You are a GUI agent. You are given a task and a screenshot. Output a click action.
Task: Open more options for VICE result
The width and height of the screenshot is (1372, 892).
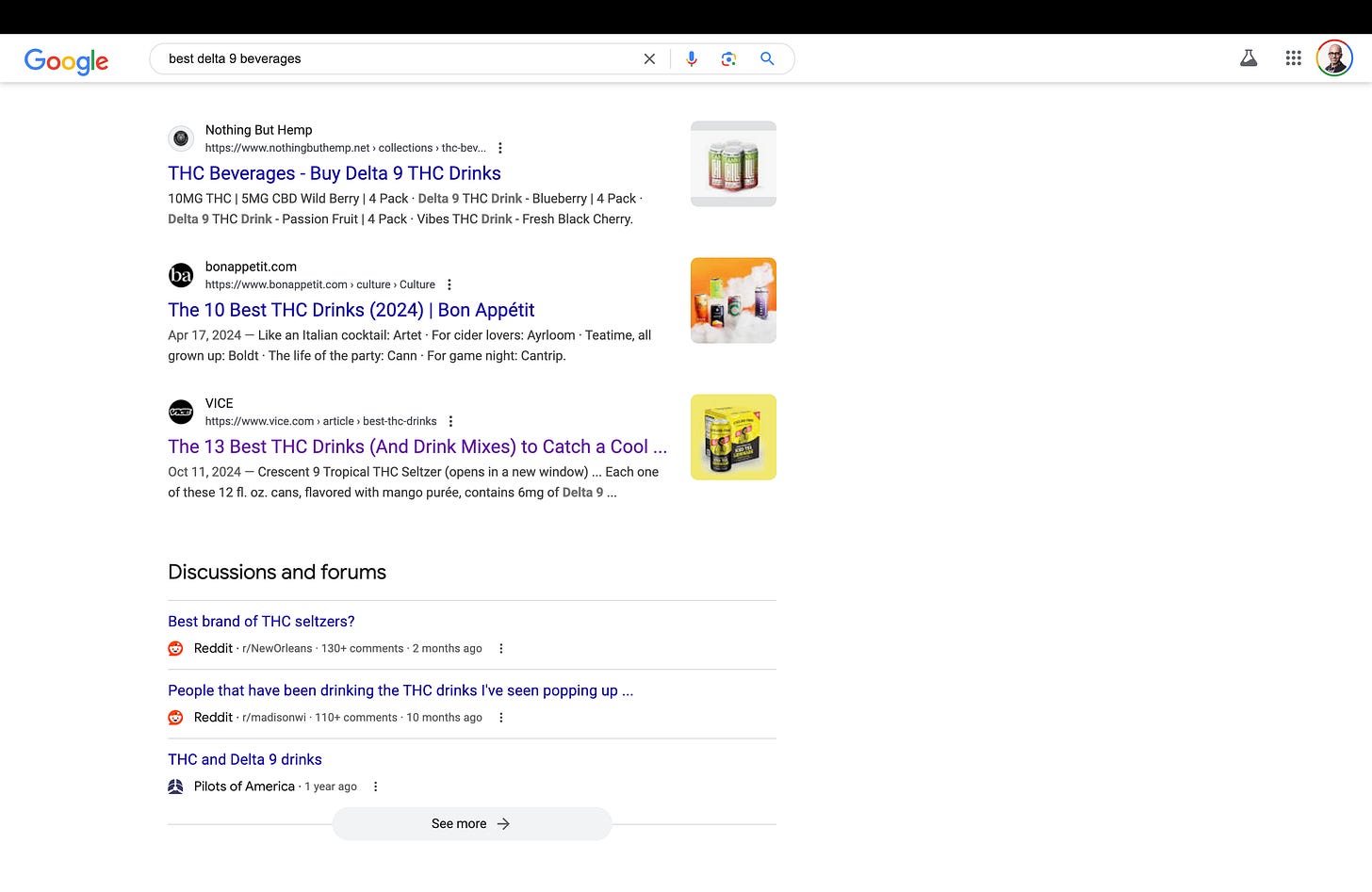click(451, 421)
